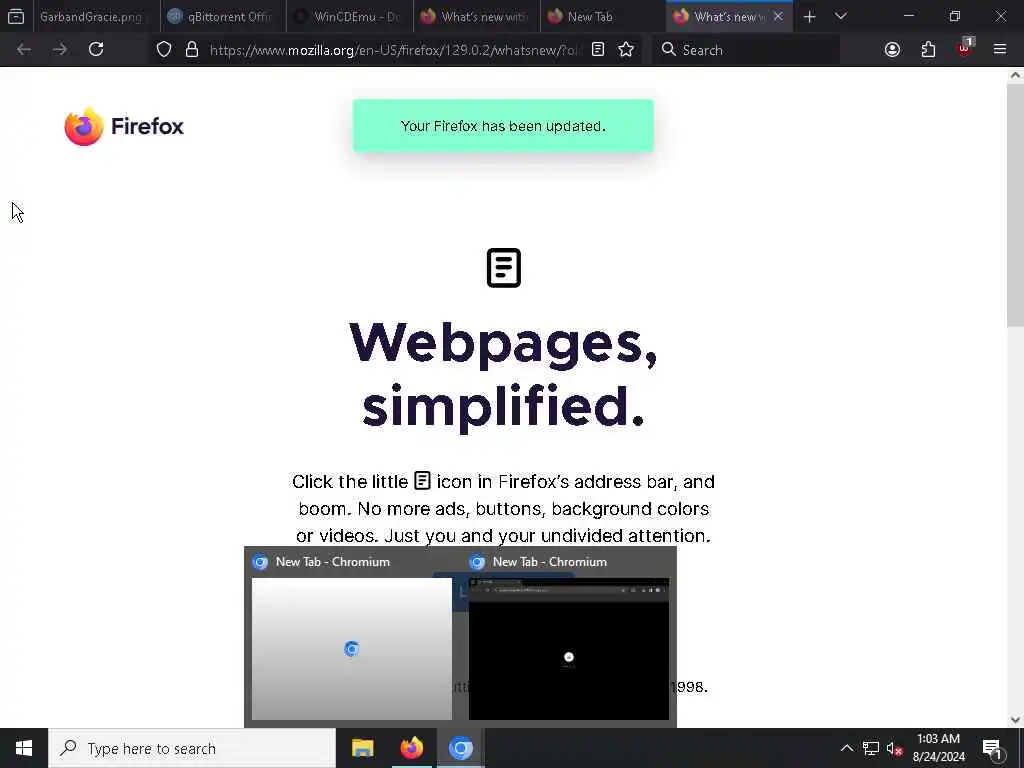This screenshot has height=768, width=1024.
Task: Bookmark this page with star
Action: tap(626, 50)
